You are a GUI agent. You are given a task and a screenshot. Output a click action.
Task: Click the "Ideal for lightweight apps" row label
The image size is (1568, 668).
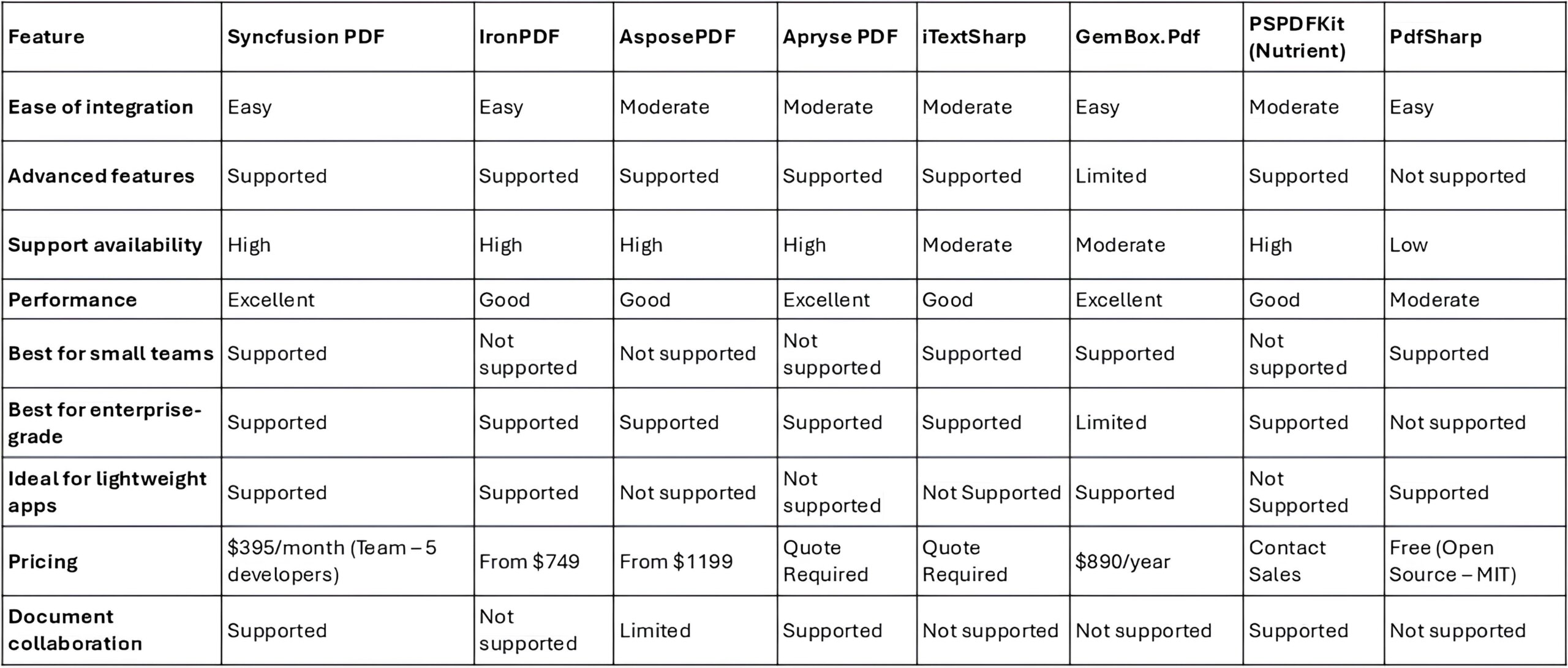tap(107, 492)
